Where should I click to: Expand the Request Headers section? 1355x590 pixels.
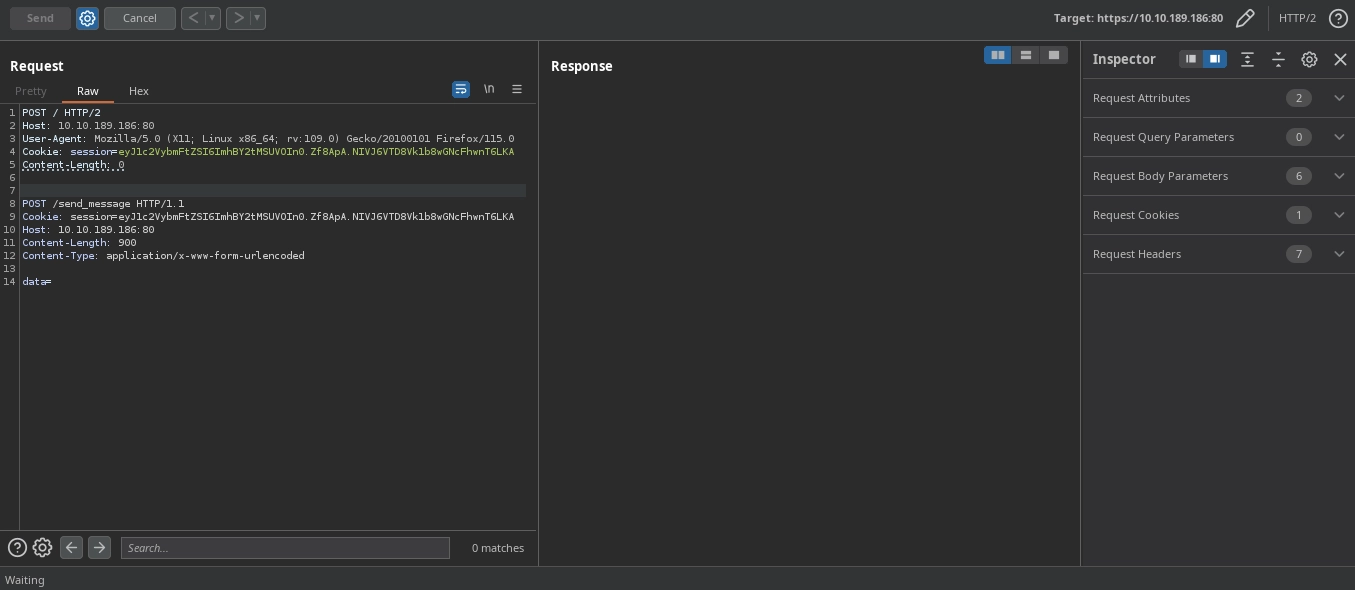pos(1339,254)
